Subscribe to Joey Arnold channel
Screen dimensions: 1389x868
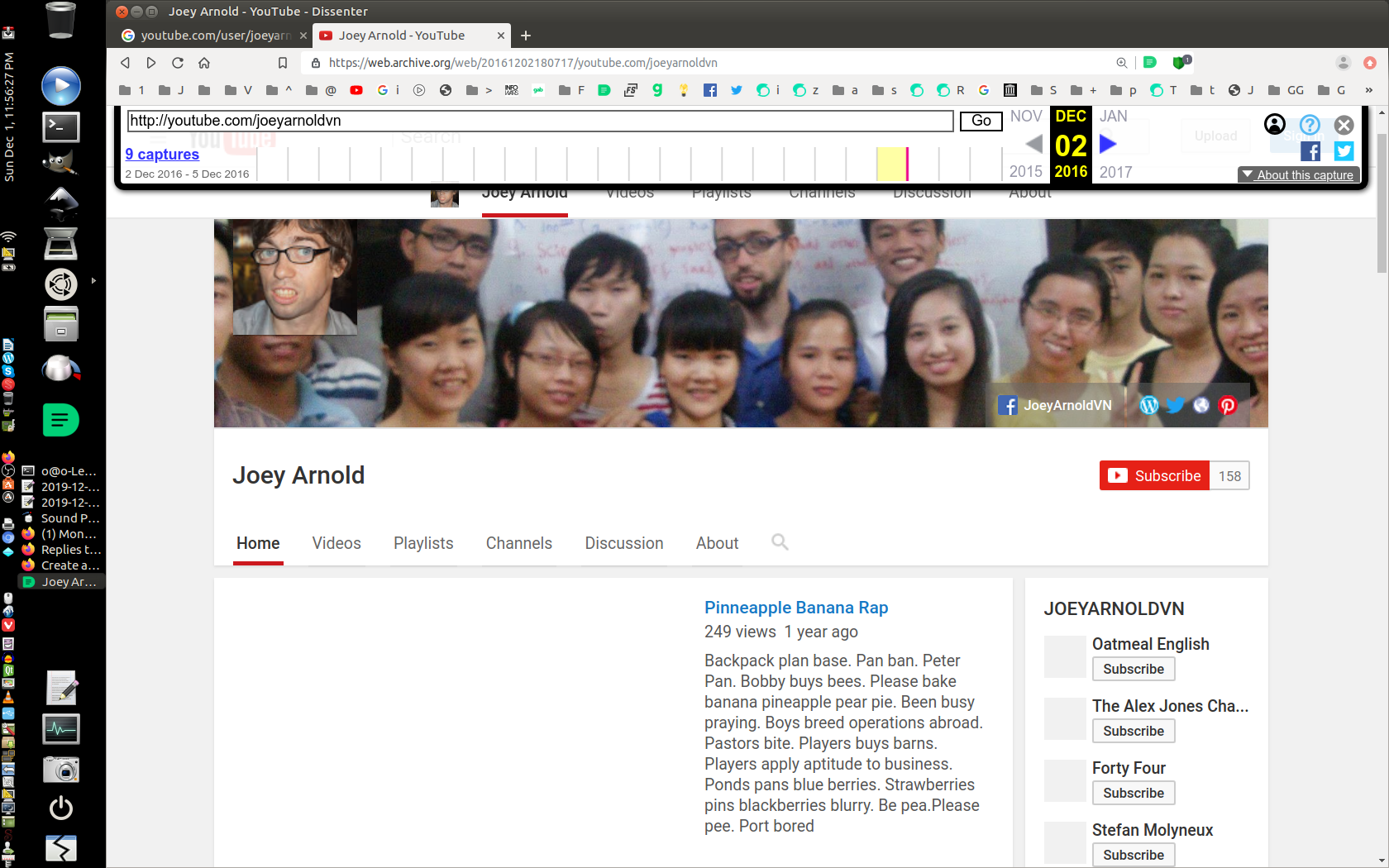pos(1154,476)
